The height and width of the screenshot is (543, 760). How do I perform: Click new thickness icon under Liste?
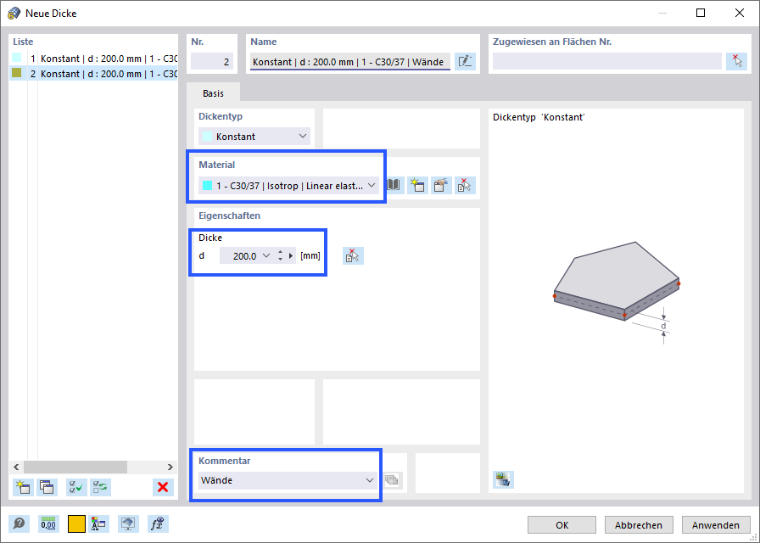click(x=23, y=487)
